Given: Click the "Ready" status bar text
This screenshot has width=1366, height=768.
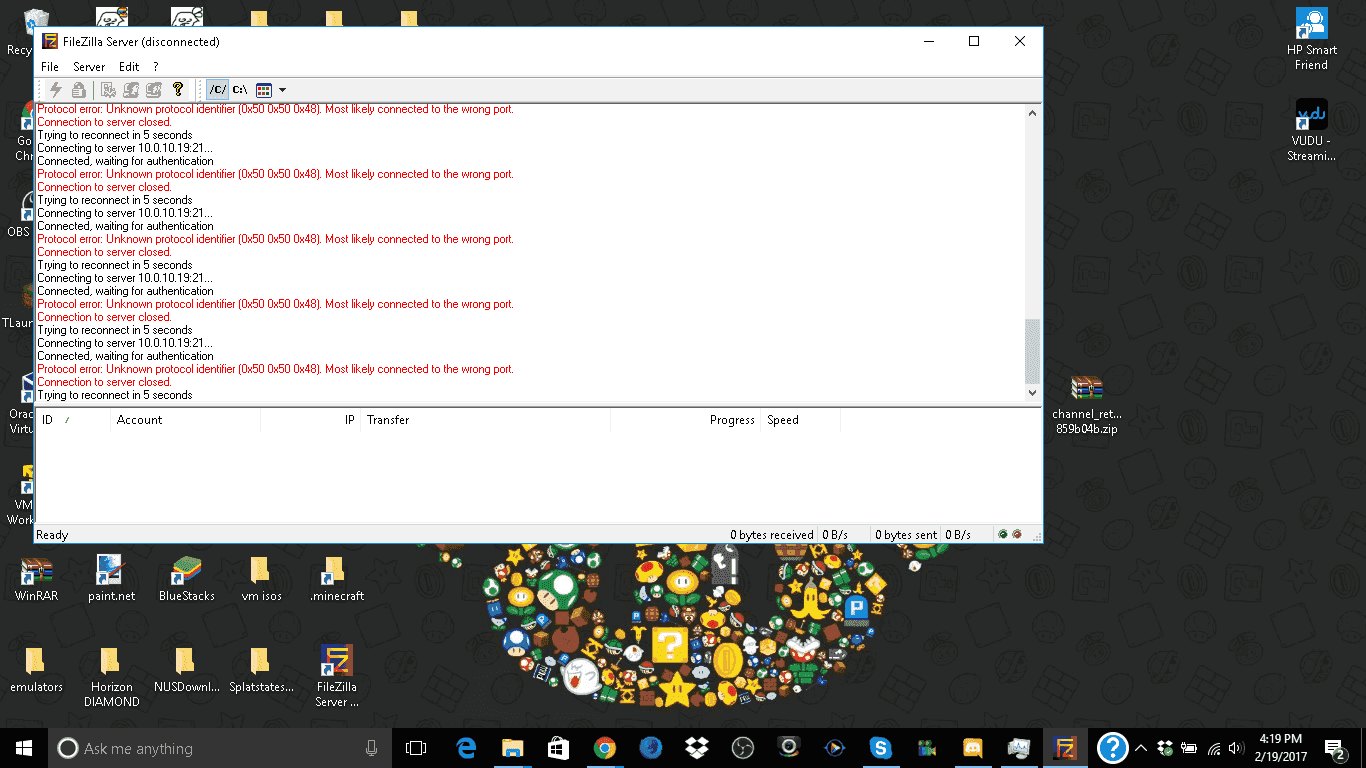Looking at the screenshot, I should tap(52, 535).
